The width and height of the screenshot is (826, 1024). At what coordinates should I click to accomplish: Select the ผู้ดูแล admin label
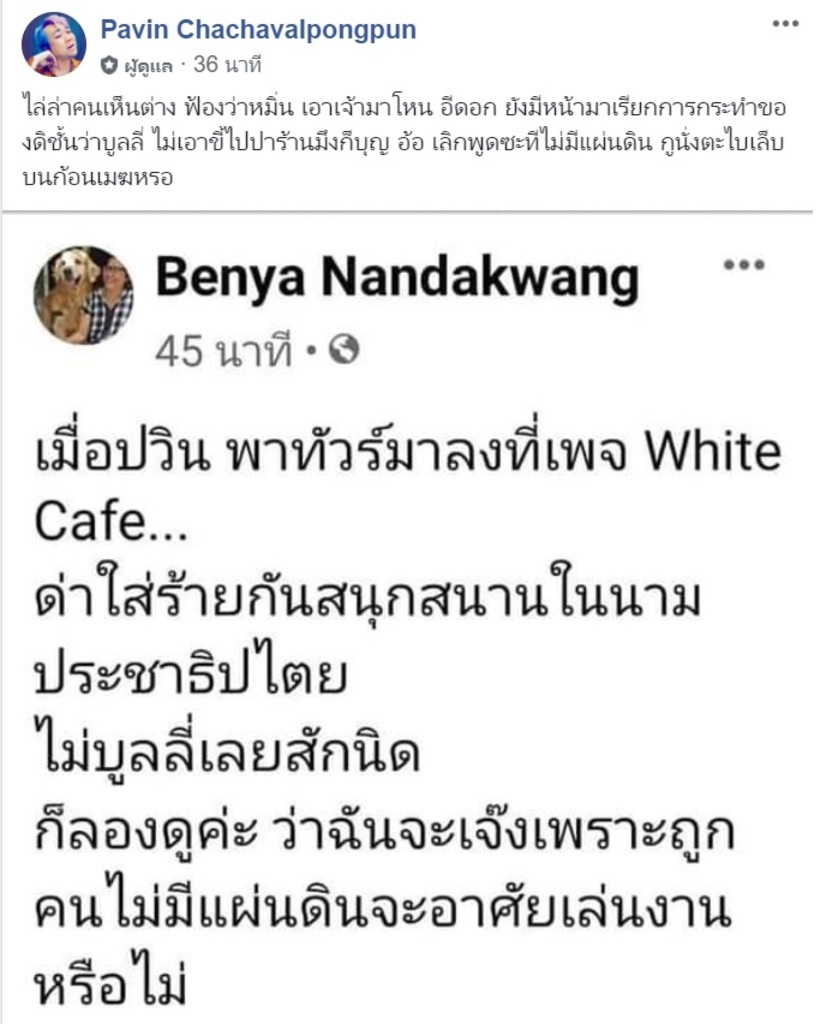[x=148, y=66]
